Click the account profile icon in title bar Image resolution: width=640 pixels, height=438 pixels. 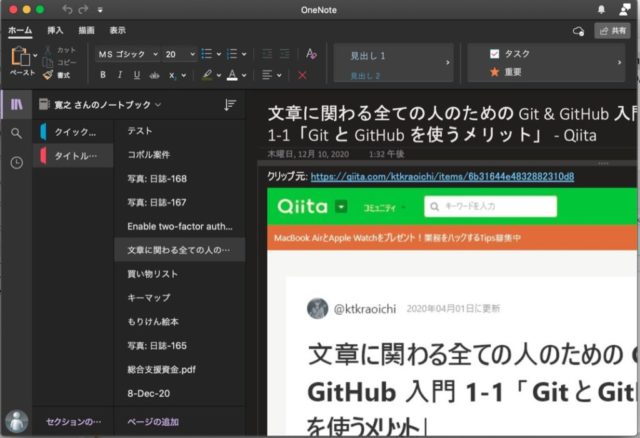(624, 9)
